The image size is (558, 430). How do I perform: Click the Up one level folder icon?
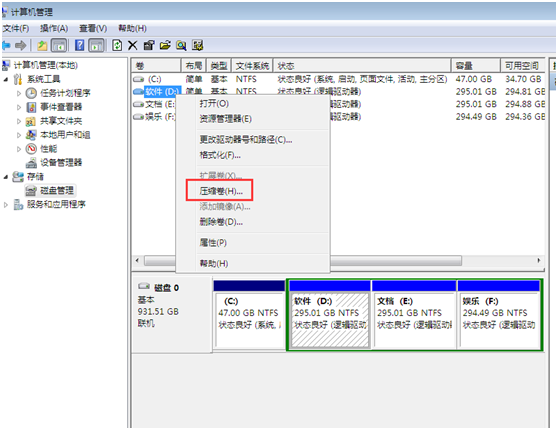42,45
